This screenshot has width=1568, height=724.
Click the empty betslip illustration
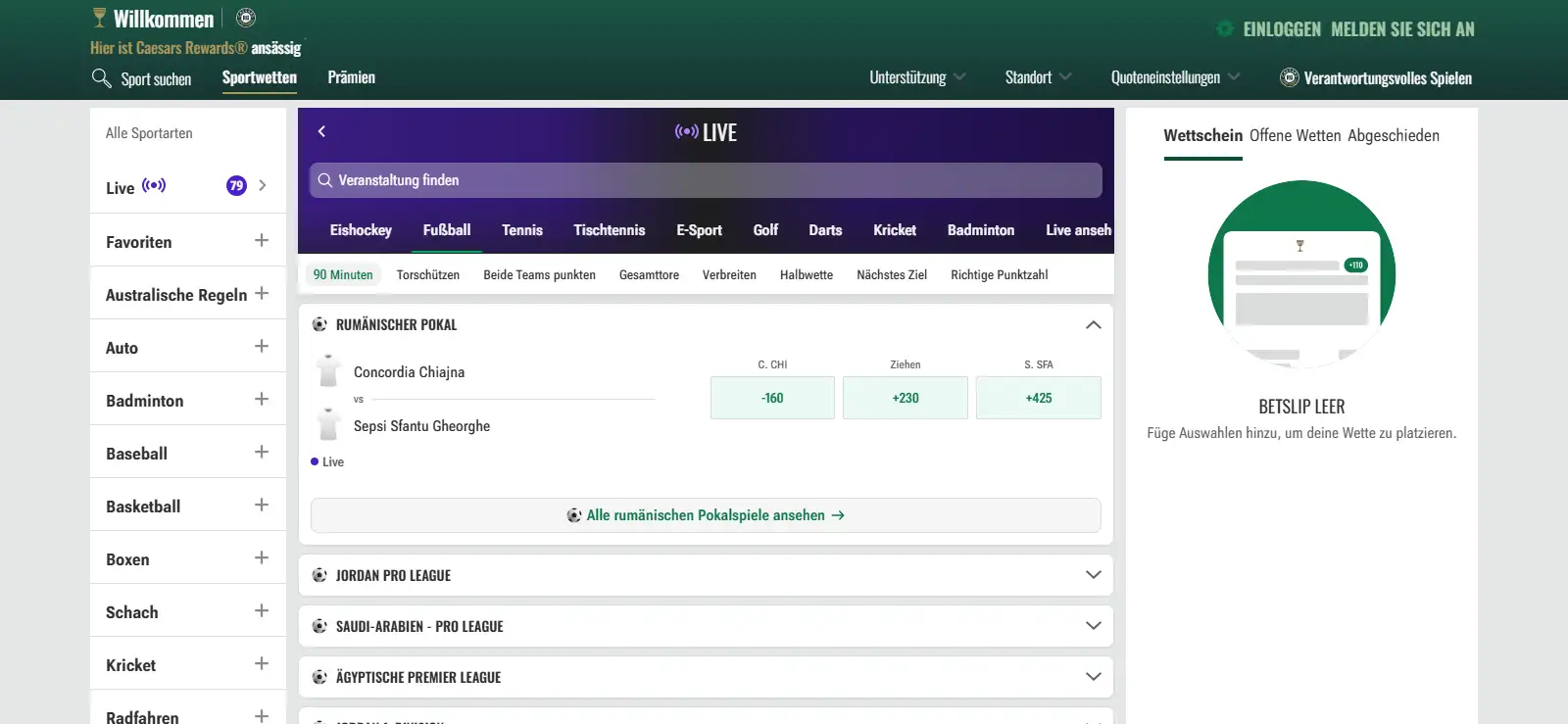click(1301, 274)
